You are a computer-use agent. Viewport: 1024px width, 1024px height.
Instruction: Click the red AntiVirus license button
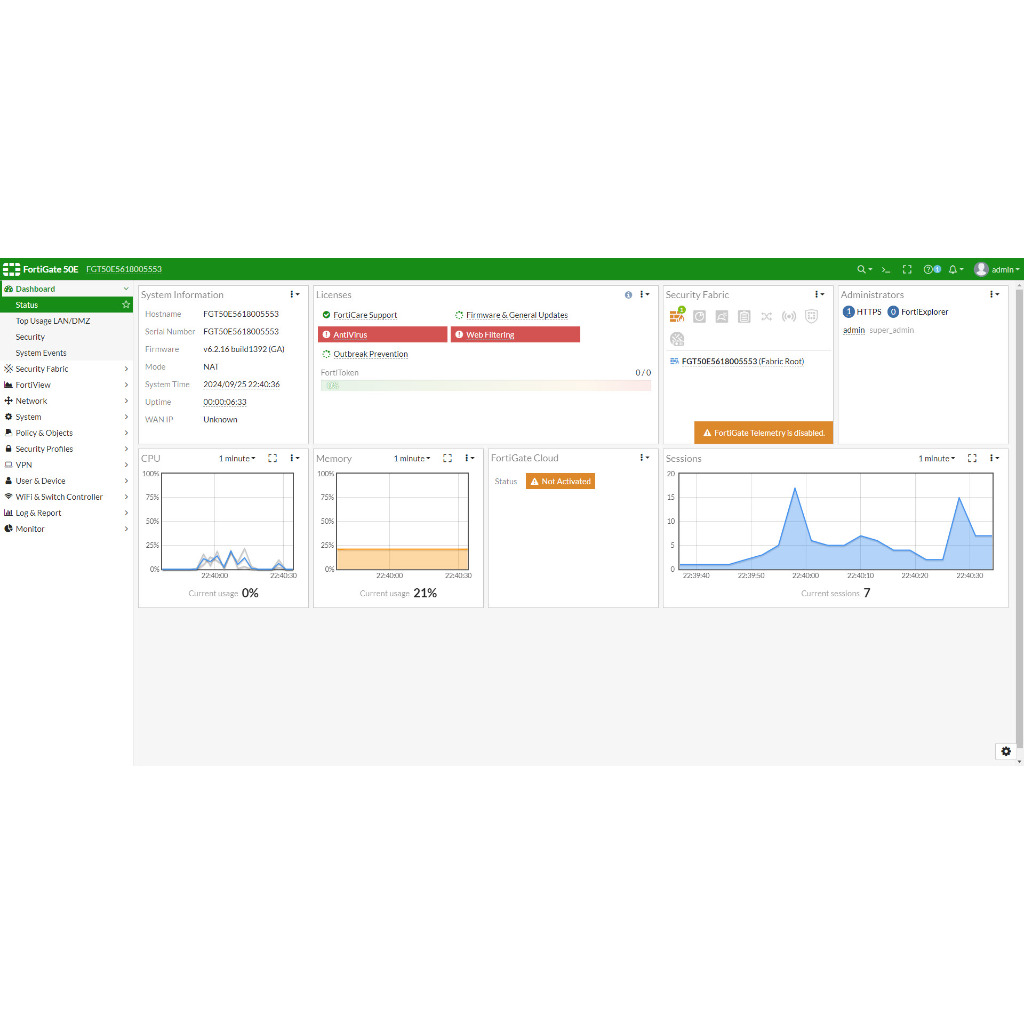[382, 335]
